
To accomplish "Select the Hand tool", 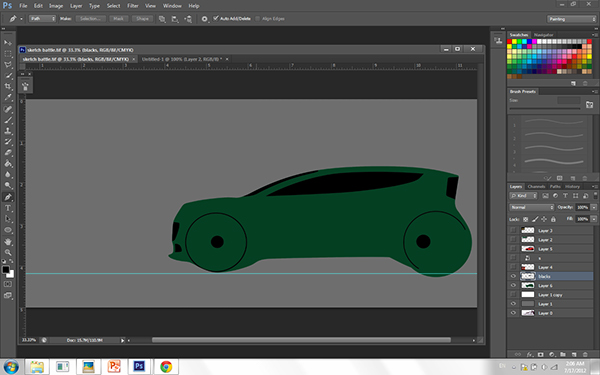I will (8, 241).
